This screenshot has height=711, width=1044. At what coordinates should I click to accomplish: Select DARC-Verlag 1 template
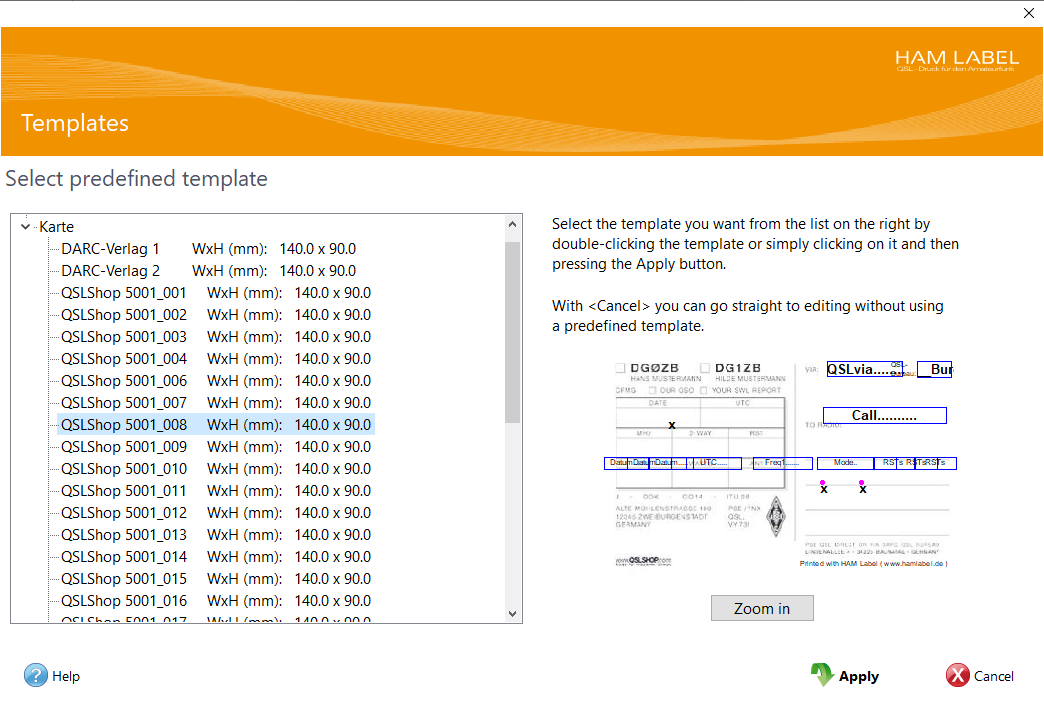(208, 249)
